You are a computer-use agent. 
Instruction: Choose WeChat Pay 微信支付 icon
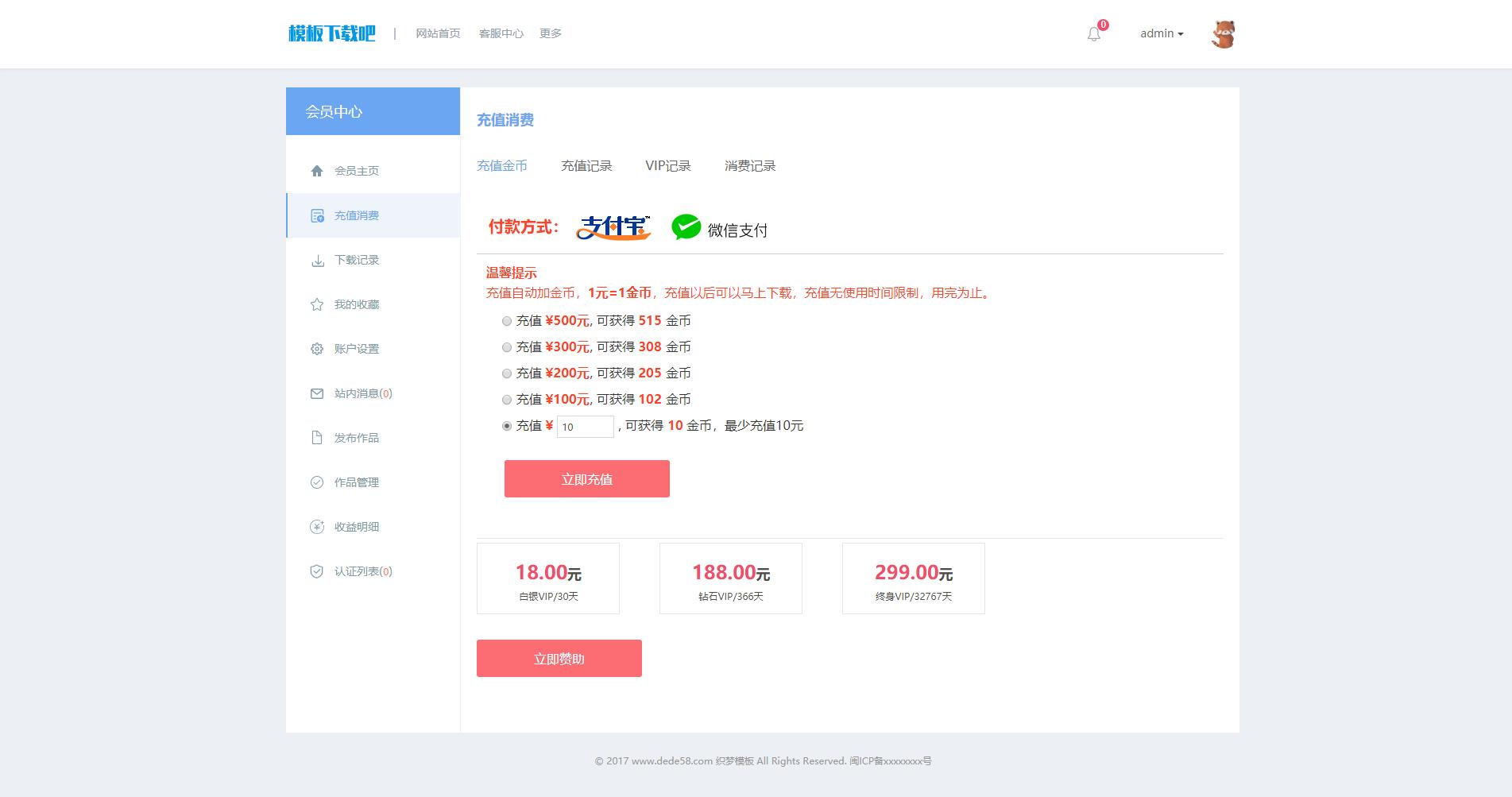coord(686,228)
